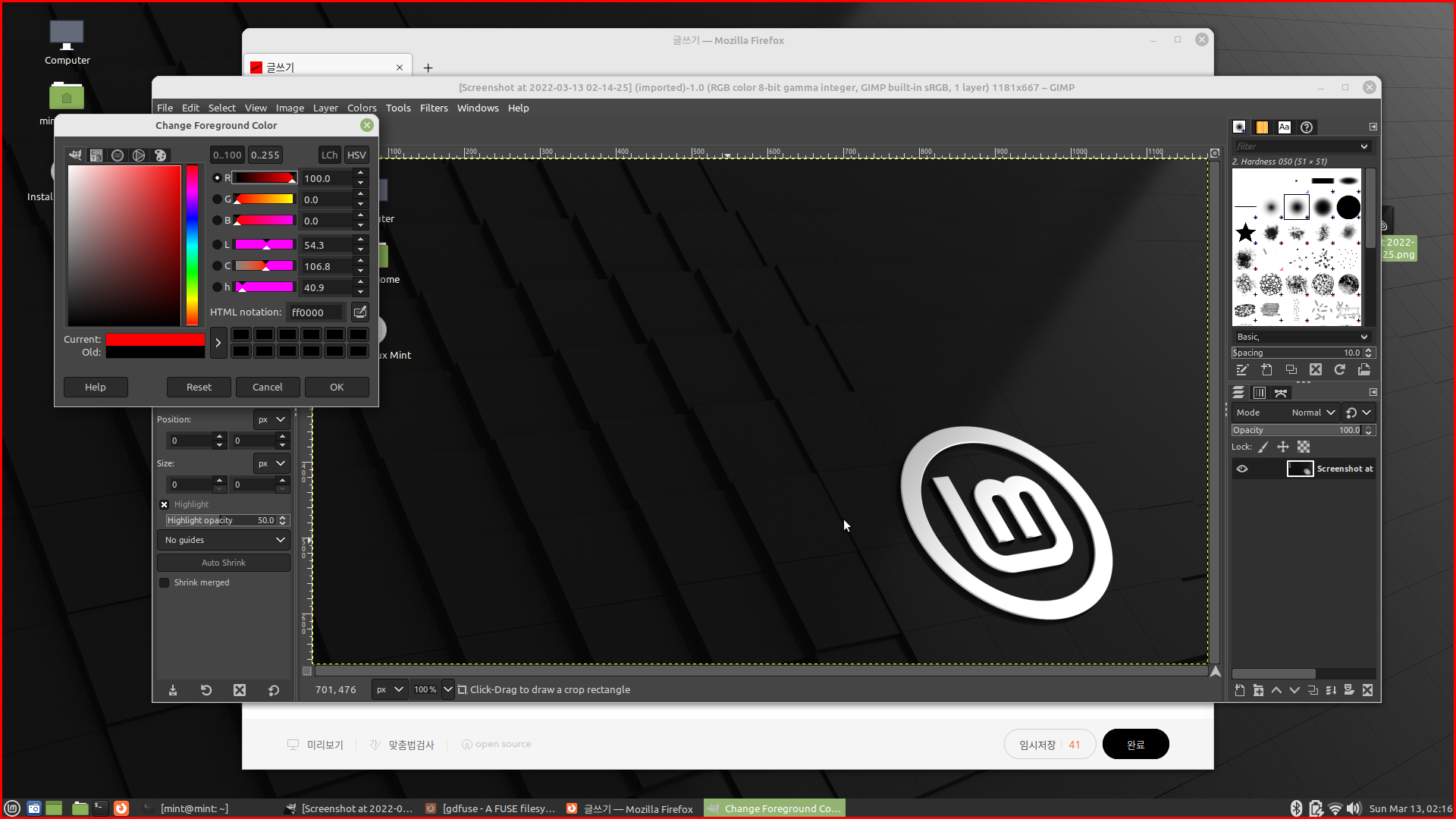Switch to the Channels tab
Image resolution: width=1456 pixels, height=819 pixels.
click(x=1260, y=393)
